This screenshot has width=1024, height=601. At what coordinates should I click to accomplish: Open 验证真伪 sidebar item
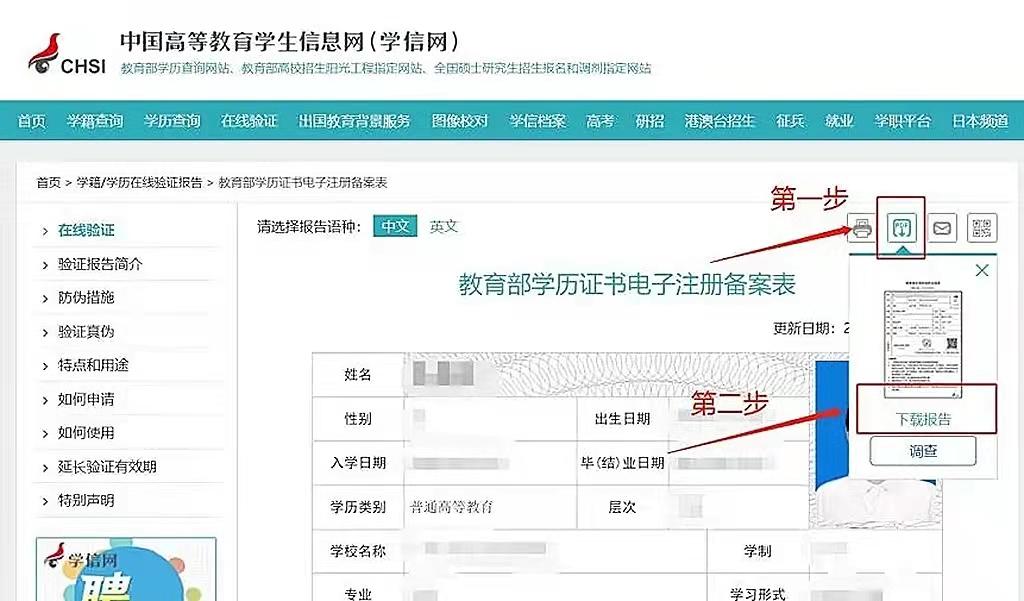point(86,331)
